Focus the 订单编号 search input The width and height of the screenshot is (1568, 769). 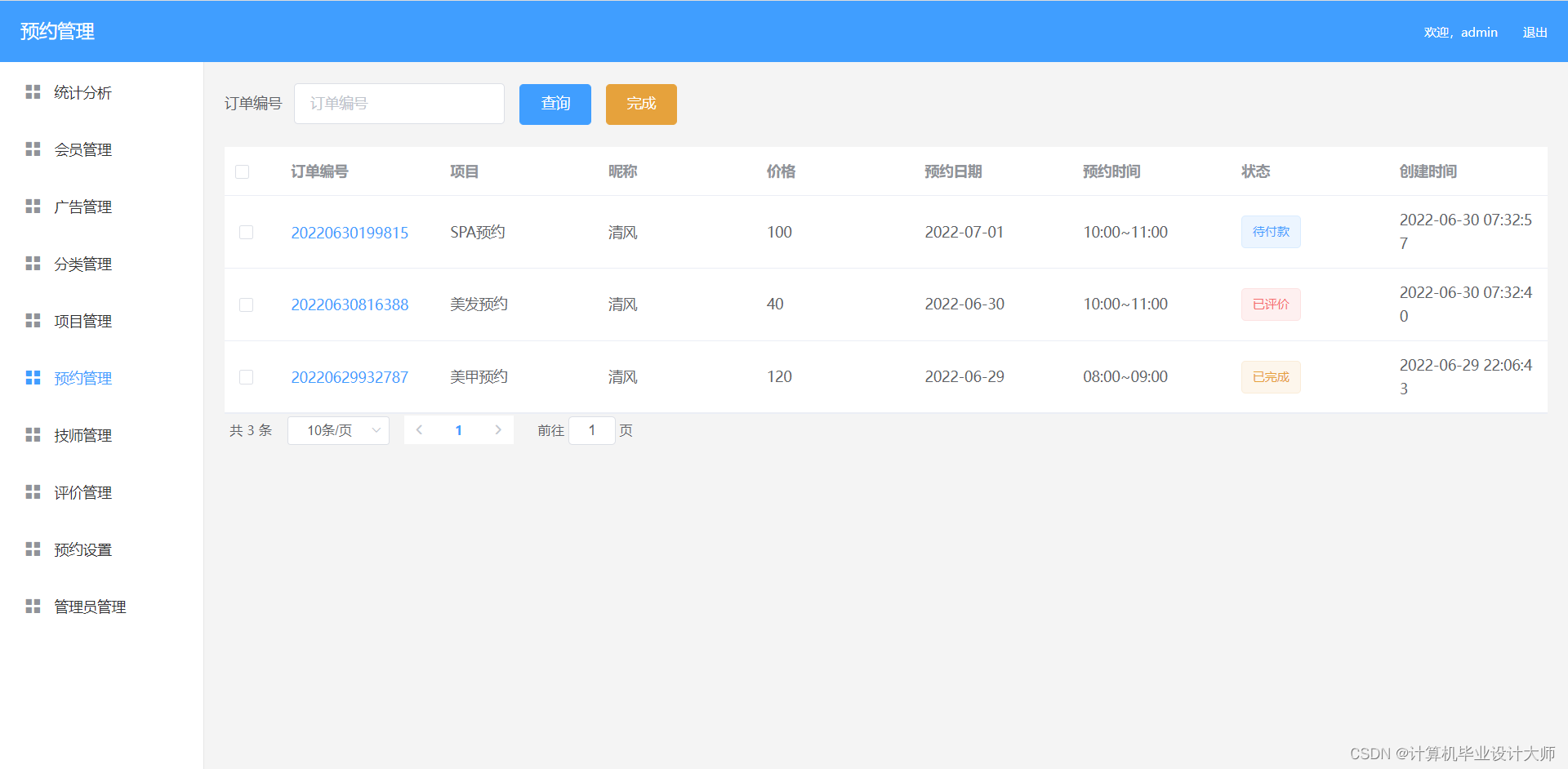(x=399, y=104)
